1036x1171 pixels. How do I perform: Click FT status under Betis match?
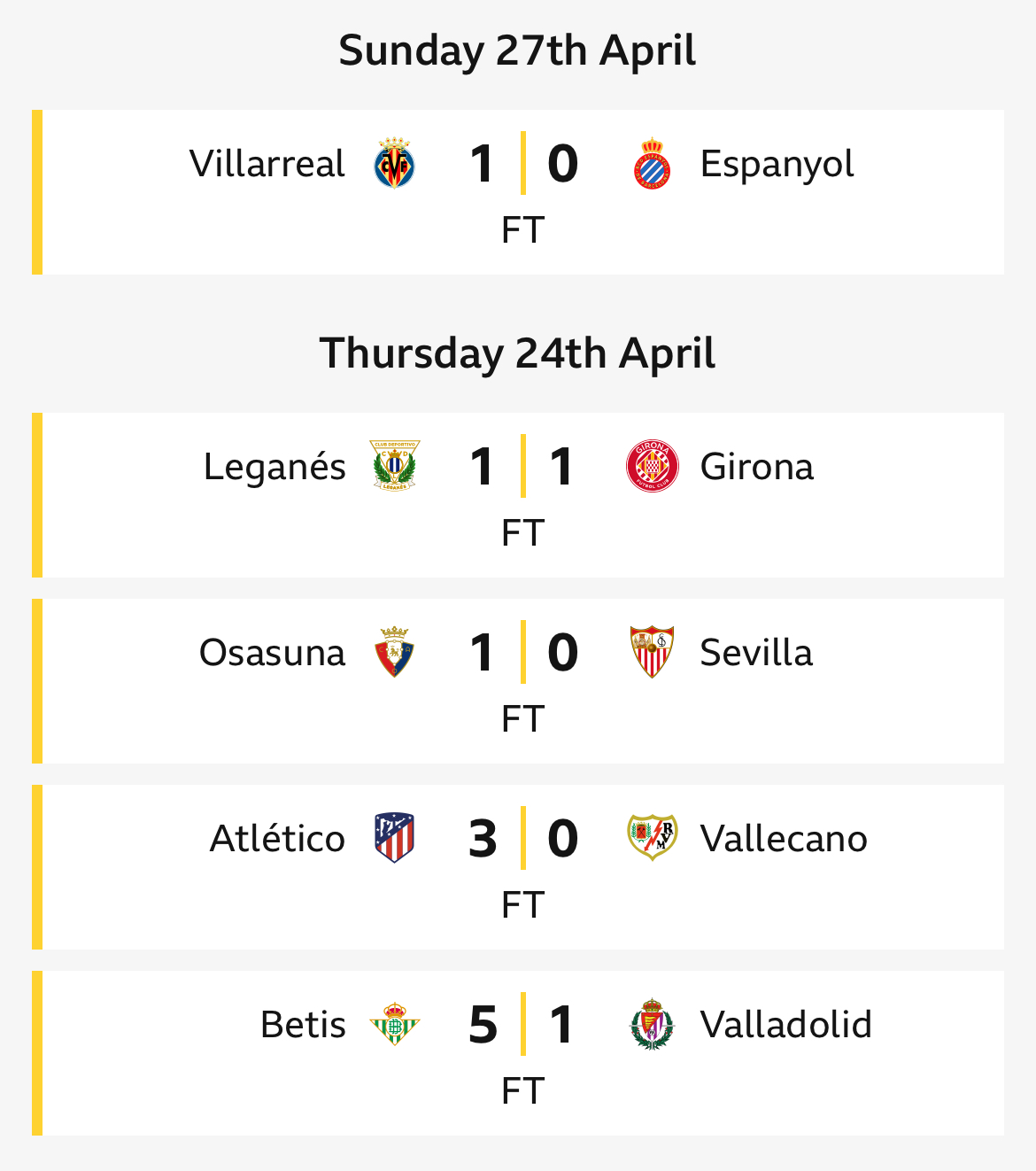522,1091
